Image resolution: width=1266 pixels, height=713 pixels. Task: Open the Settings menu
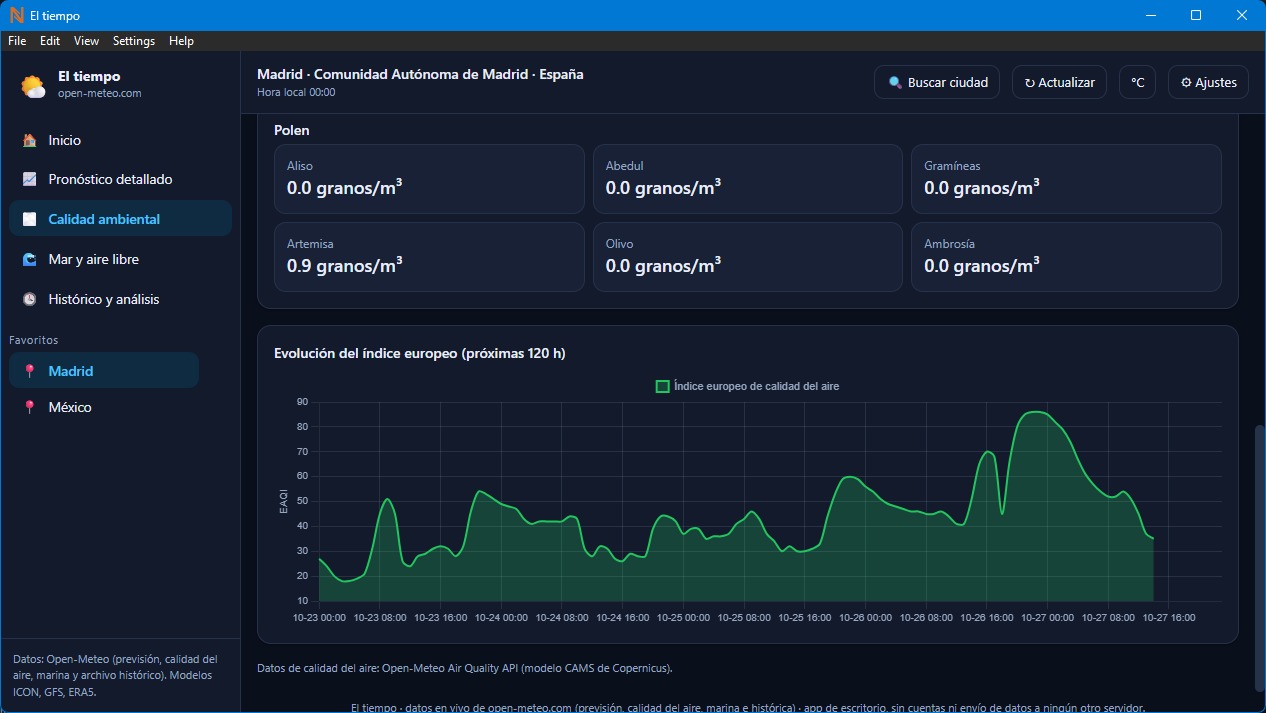pos(134,41)
